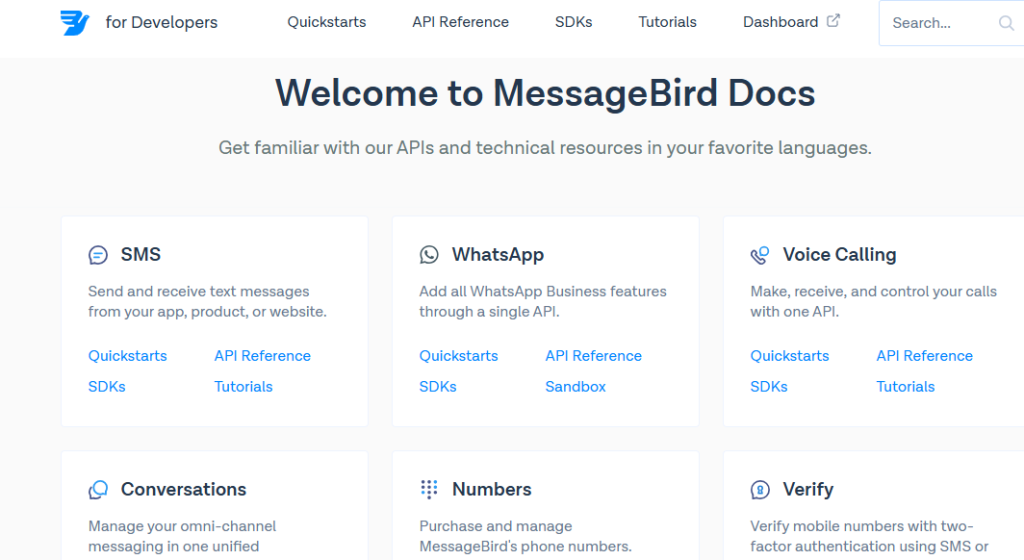
Task: Click the search magnifier icon
Action: 1006,23
